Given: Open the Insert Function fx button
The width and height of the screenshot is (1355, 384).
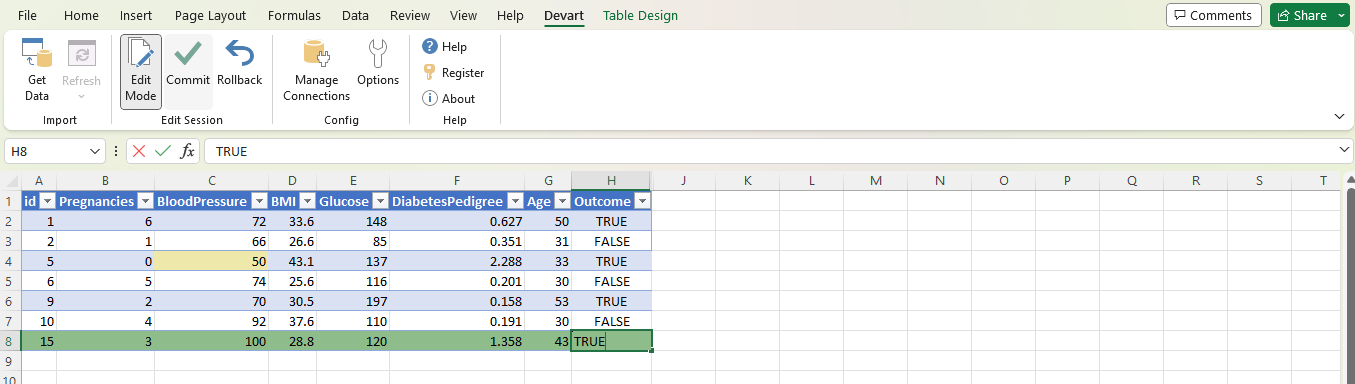Looking at the screenshot, I should tap(187, 151).
